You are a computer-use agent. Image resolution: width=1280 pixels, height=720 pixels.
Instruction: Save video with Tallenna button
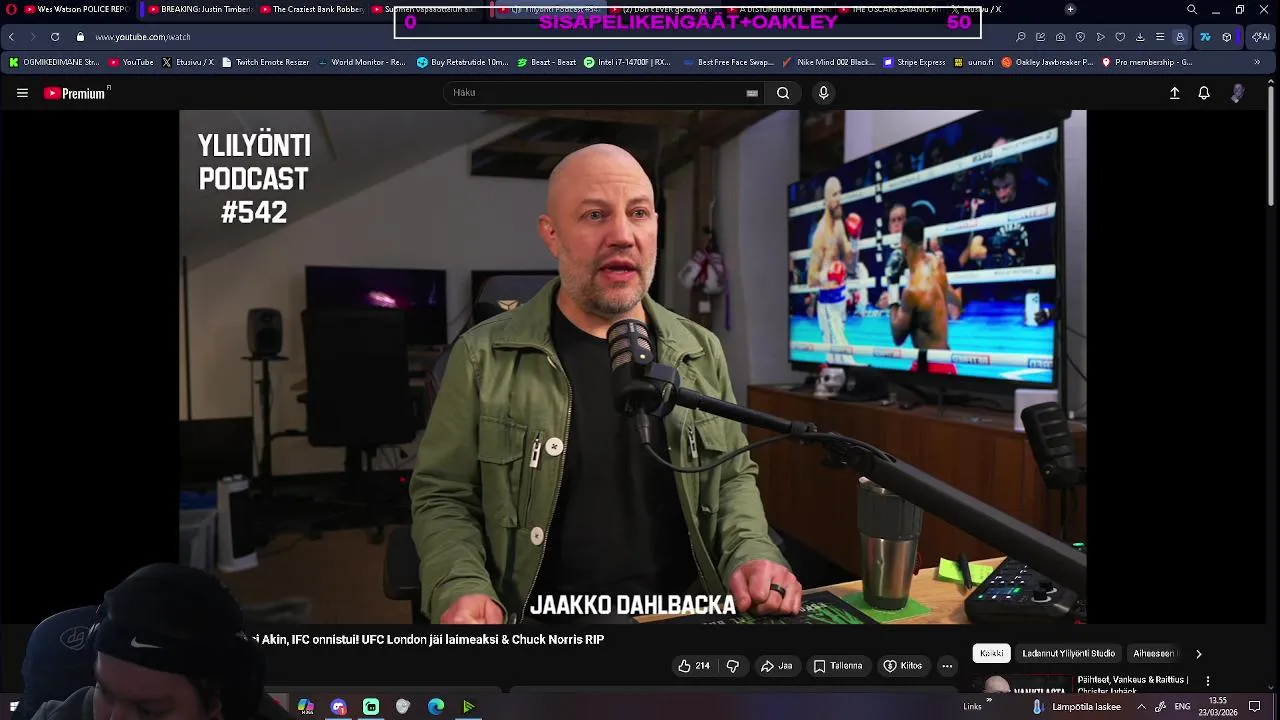838,666
